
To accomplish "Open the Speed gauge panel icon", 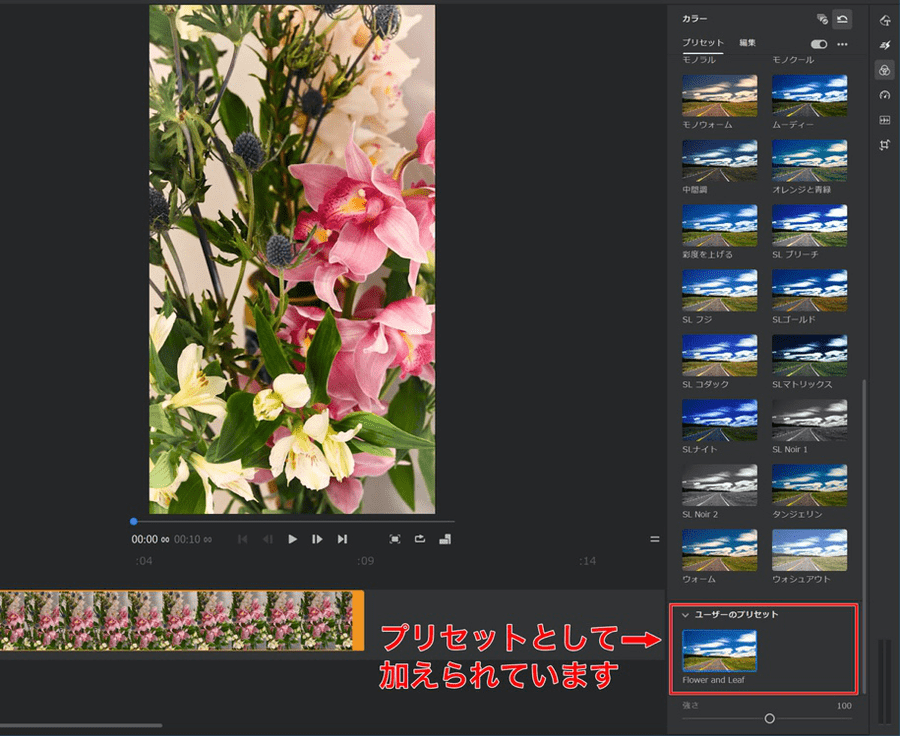I will coord(884,95).
